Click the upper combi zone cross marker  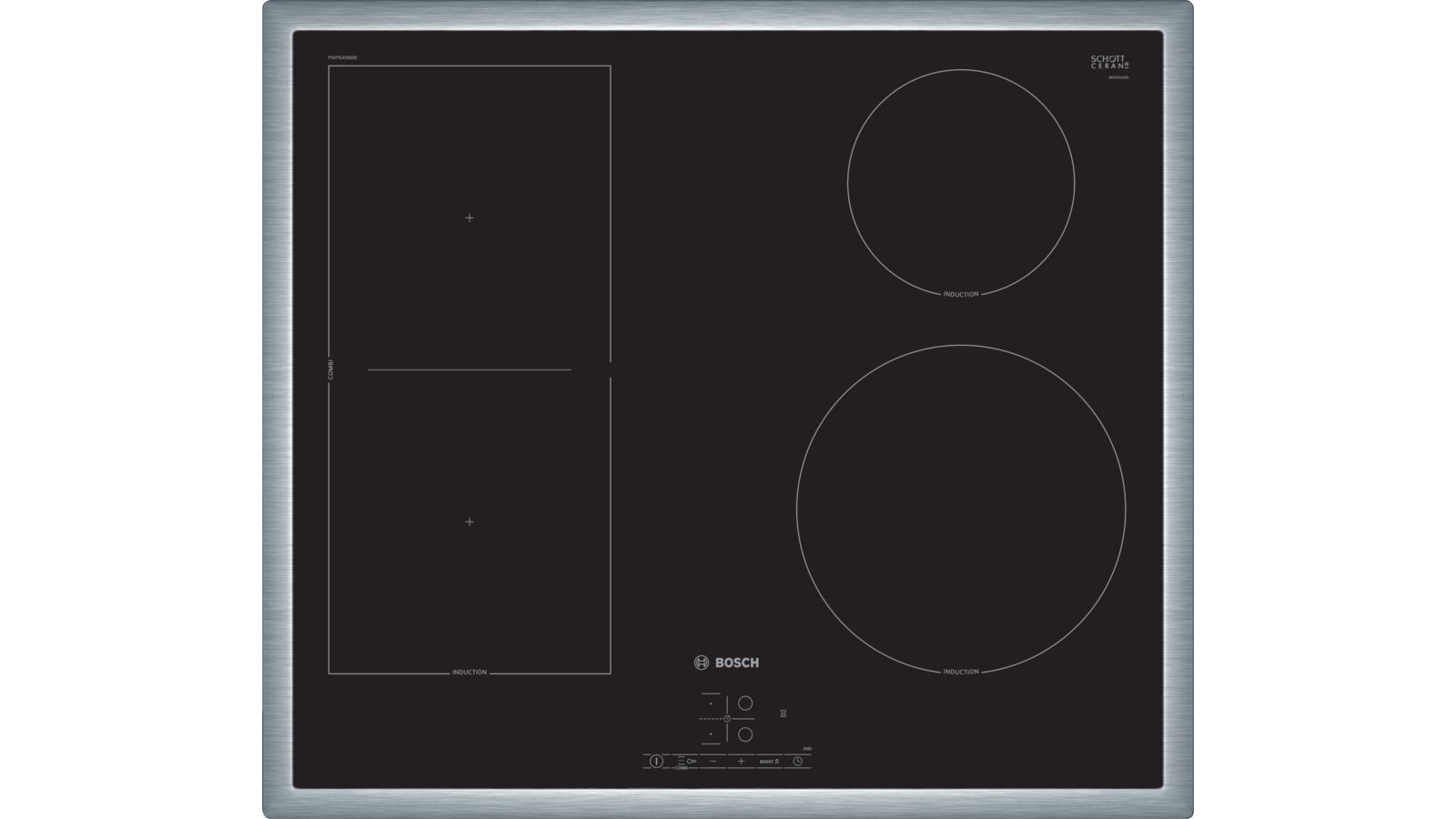[470, 217]
